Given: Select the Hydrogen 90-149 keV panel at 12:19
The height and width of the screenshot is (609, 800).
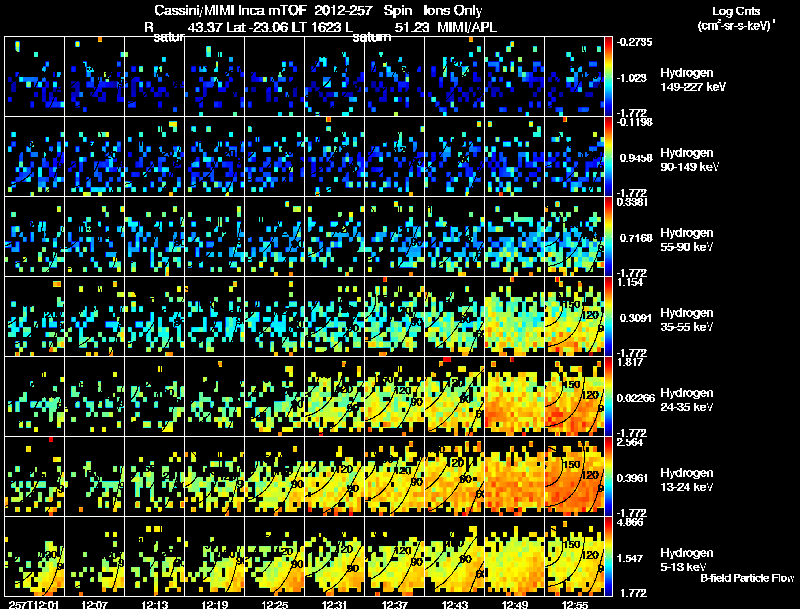Looking at the screenshot, I should click(215, 157).
